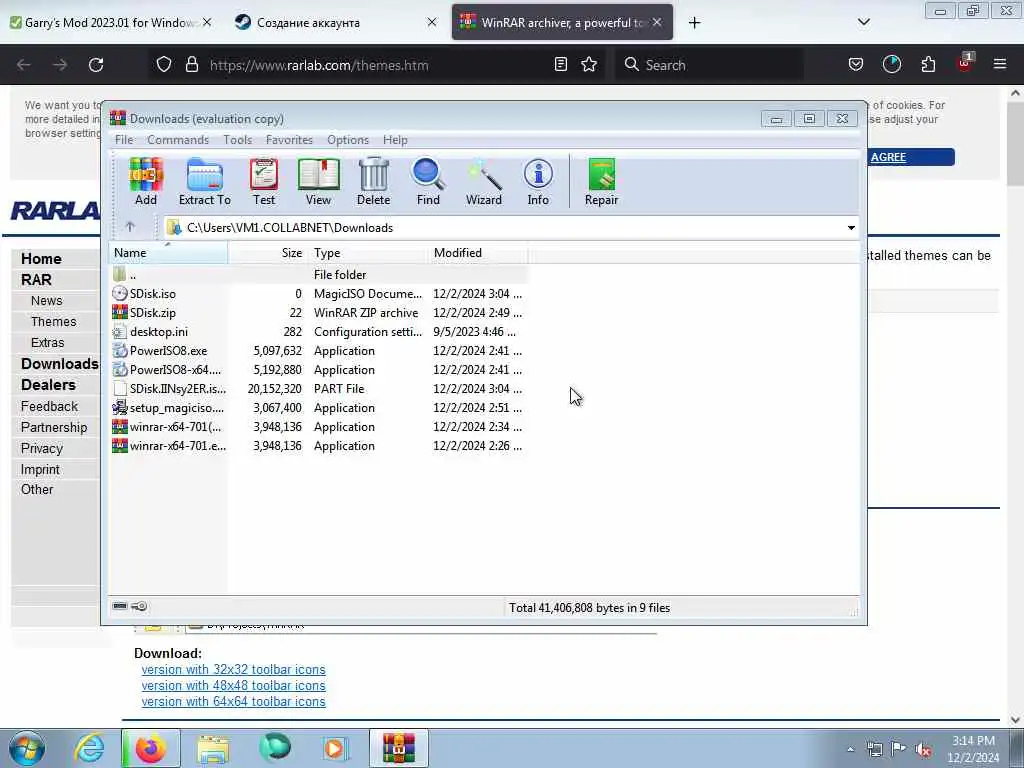Screen dimensions: 1024x768
Task: Open Windows Explorer folder on taskbar
Action: (213, 748)
